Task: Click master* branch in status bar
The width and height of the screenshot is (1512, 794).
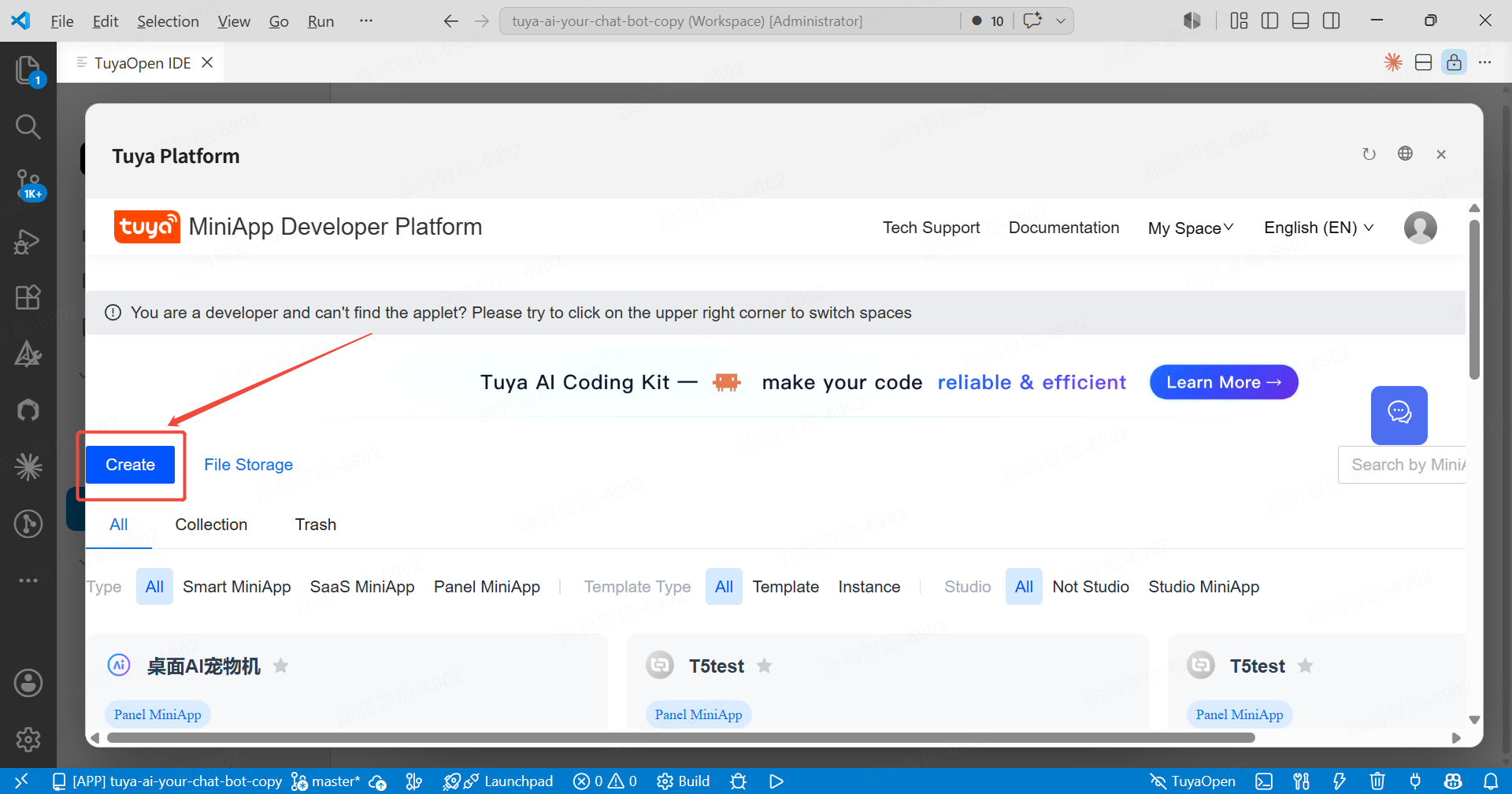Action: pos(326,781)
